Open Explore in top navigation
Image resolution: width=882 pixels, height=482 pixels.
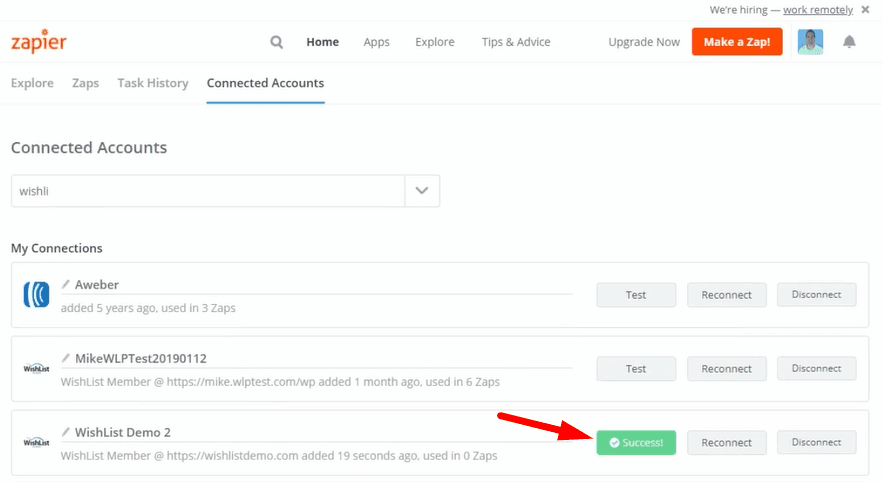[435, 42]
